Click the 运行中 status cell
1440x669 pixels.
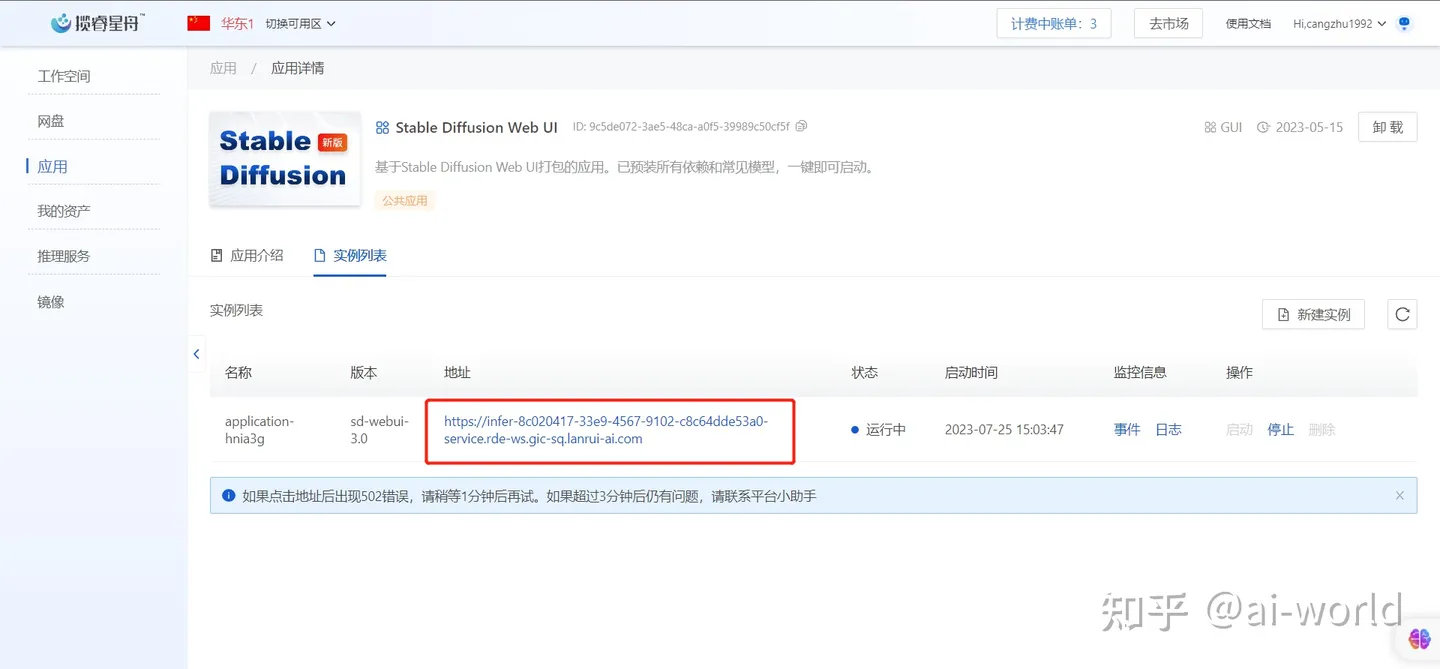point(878,430)
